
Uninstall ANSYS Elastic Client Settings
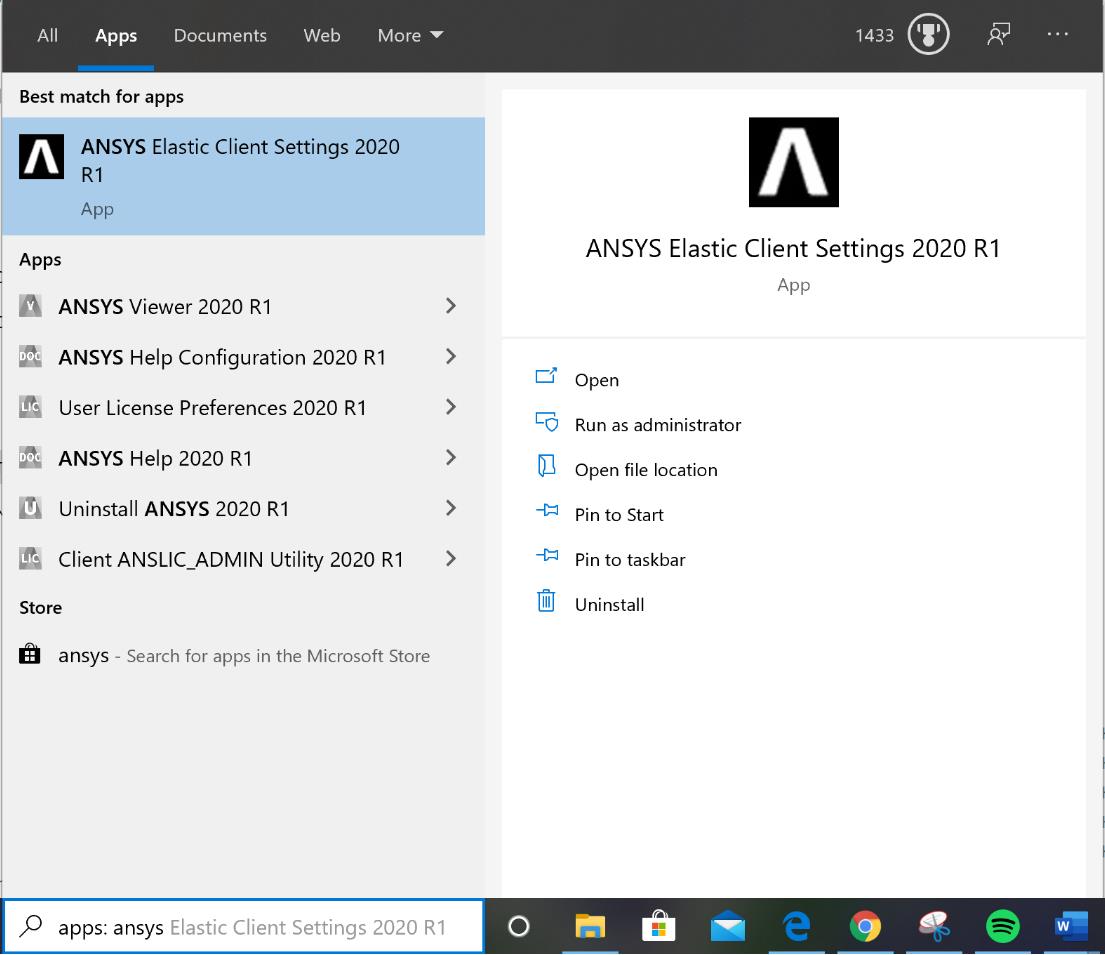[x=609, y=604]
